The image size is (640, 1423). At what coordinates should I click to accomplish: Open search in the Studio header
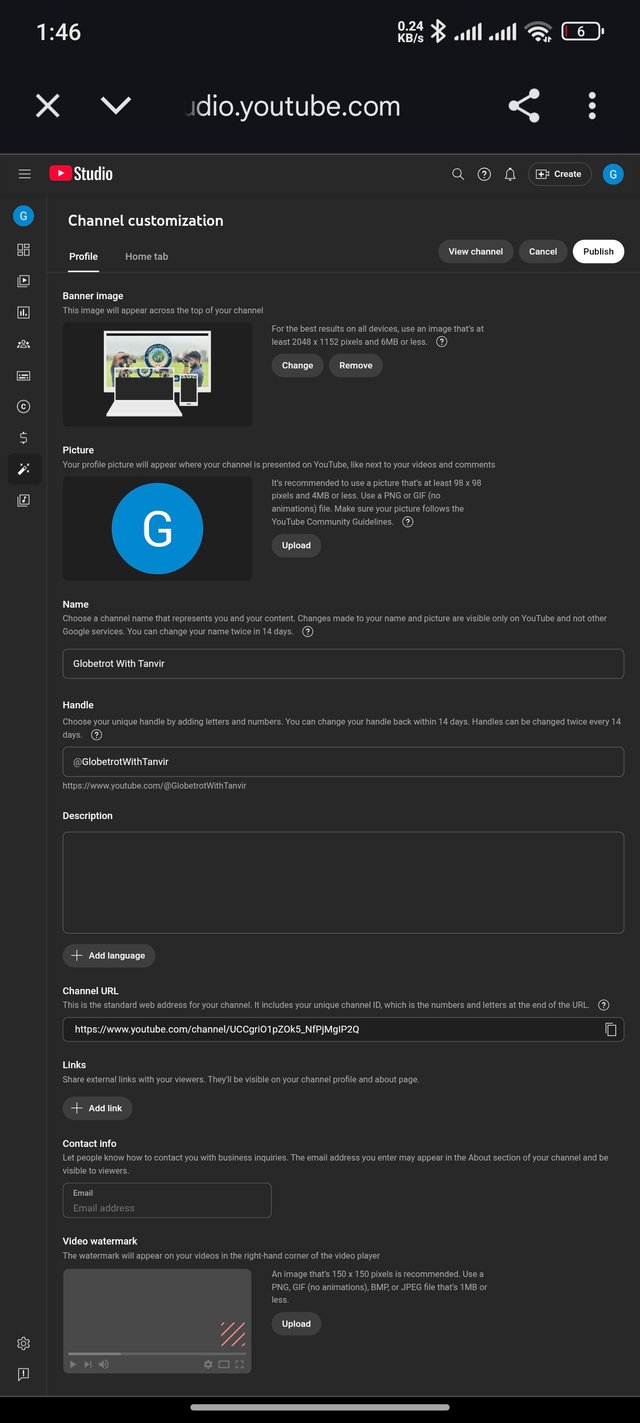pyautogui.click(x=458, y=174)
